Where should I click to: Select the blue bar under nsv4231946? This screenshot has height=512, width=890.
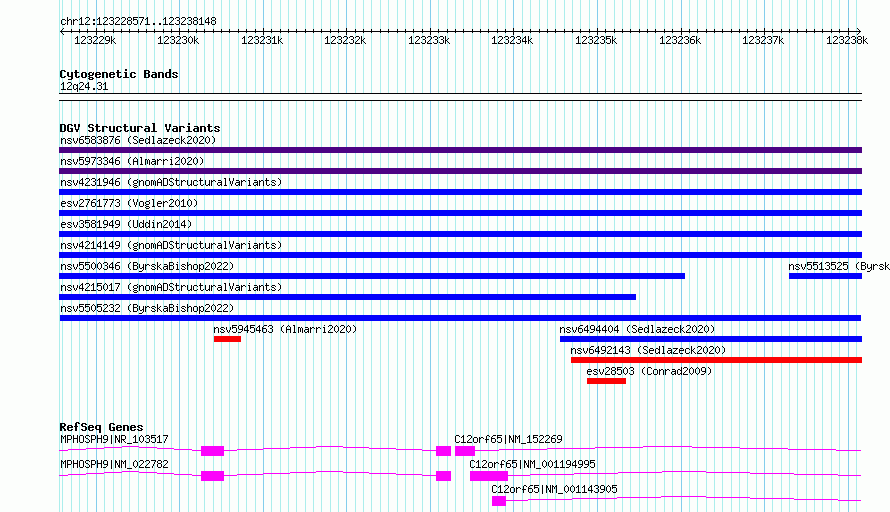pyautogui.click(x=460, y=192)
